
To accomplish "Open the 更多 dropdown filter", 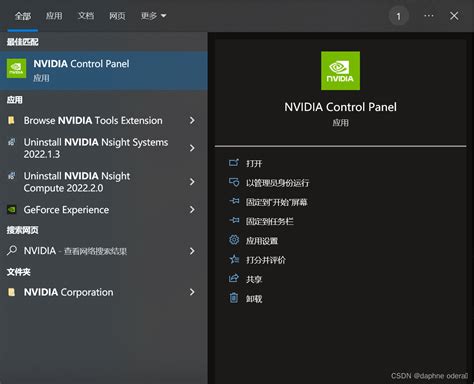I will pos(153,16).
